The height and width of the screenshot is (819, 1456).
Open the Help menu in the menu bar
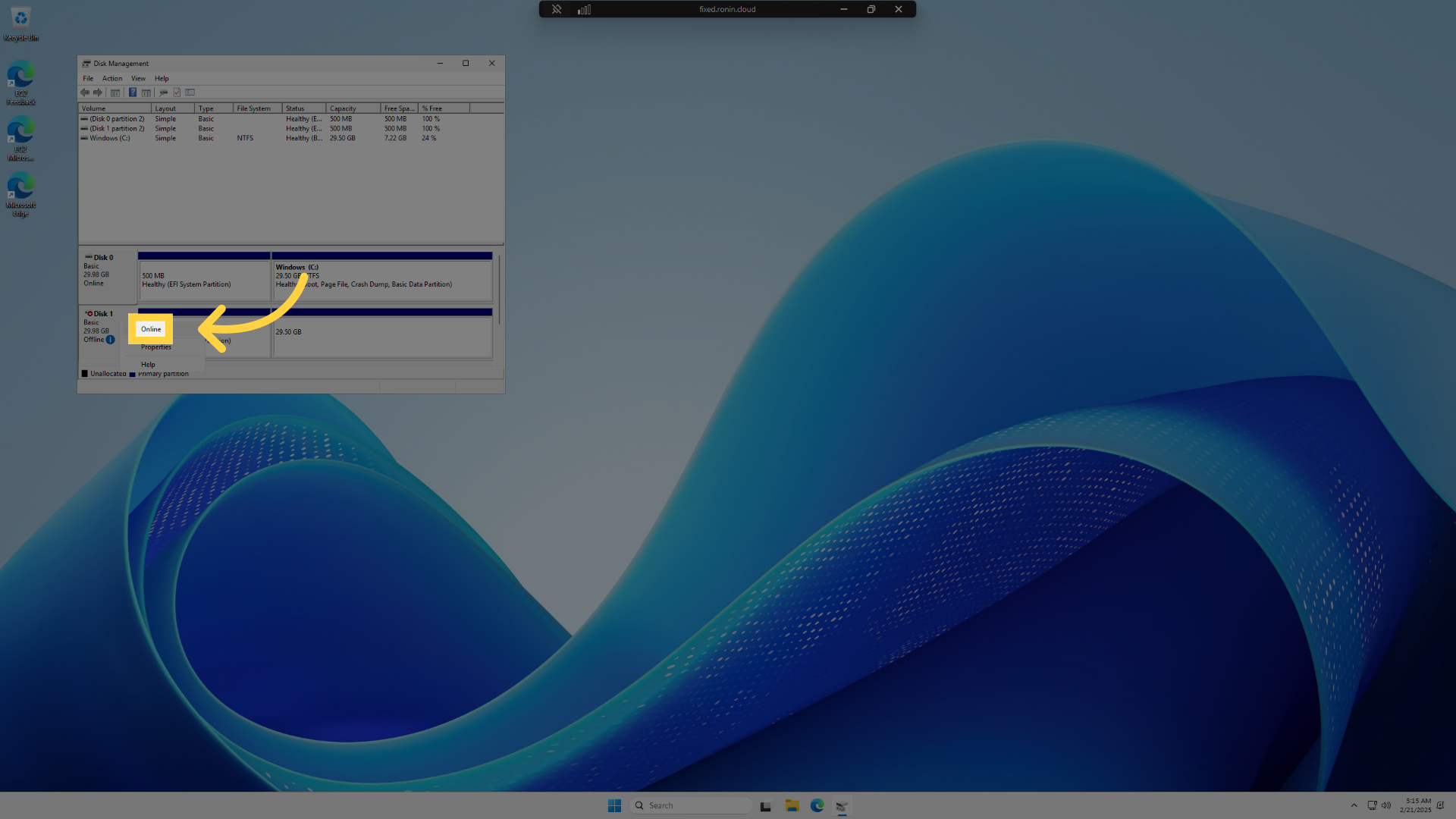click(162, 78)
